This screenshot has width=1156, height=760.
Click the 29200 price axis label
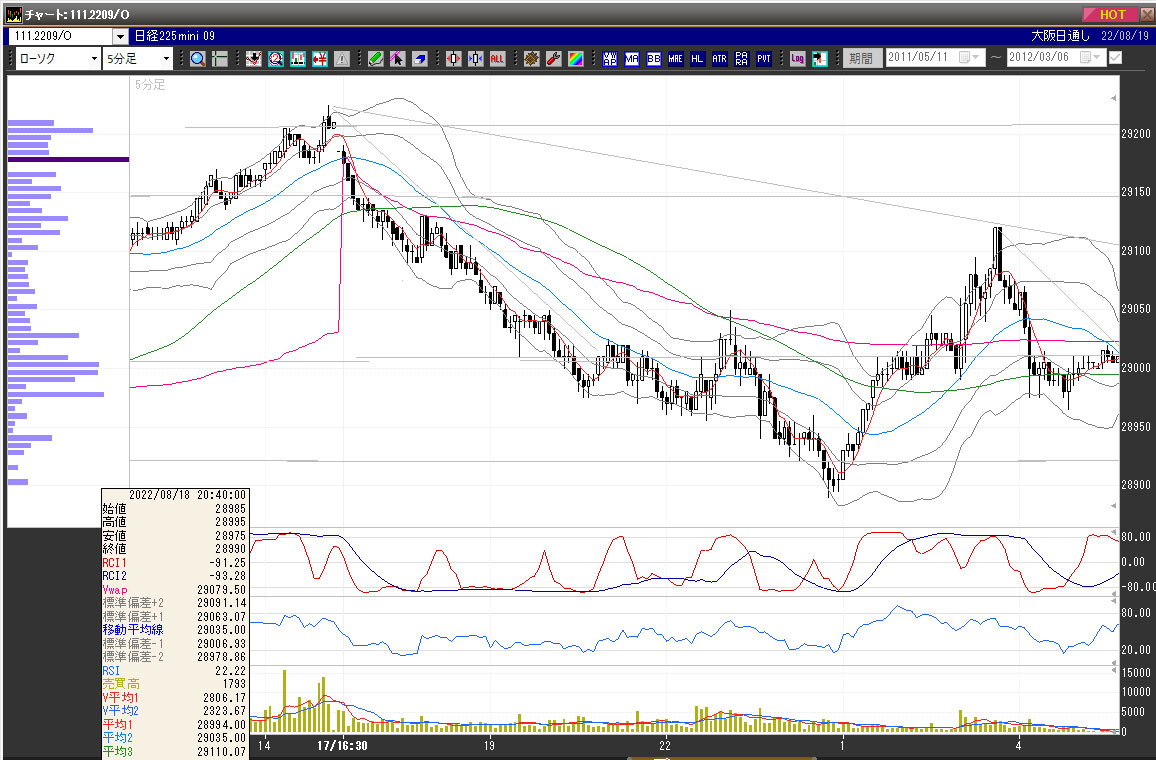tap(1135, 133)
